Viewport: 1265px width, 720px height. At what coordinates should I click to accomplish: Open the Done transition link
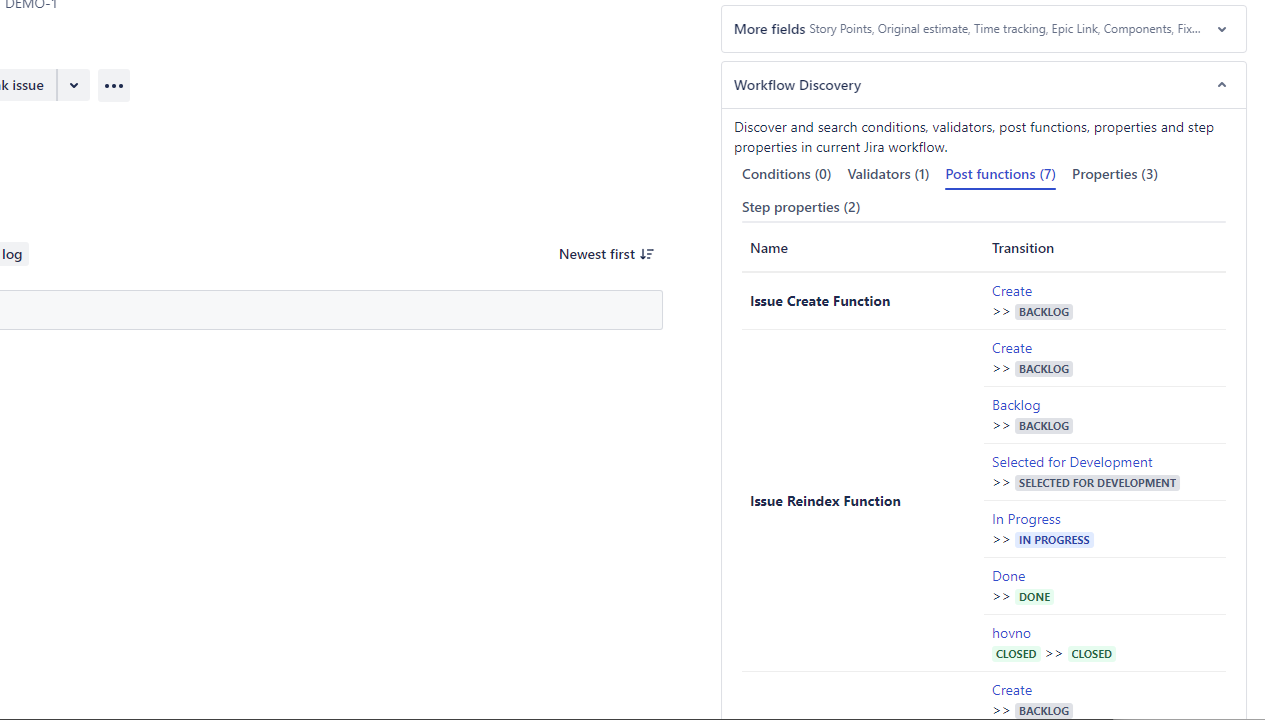[1008, 576]
